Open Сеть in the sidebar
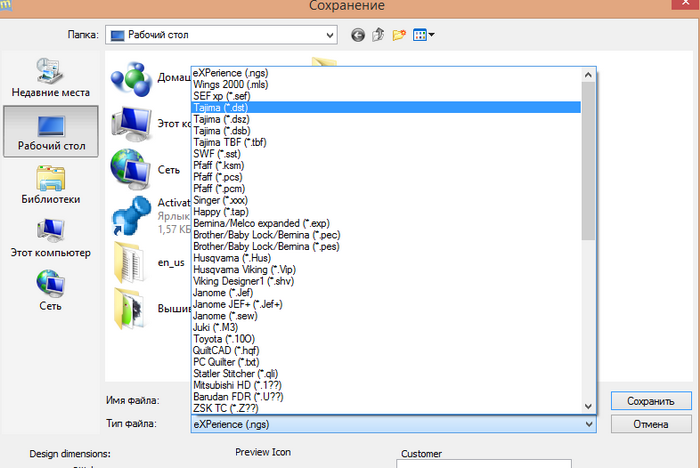700x468 pixels. pos(50,291)
